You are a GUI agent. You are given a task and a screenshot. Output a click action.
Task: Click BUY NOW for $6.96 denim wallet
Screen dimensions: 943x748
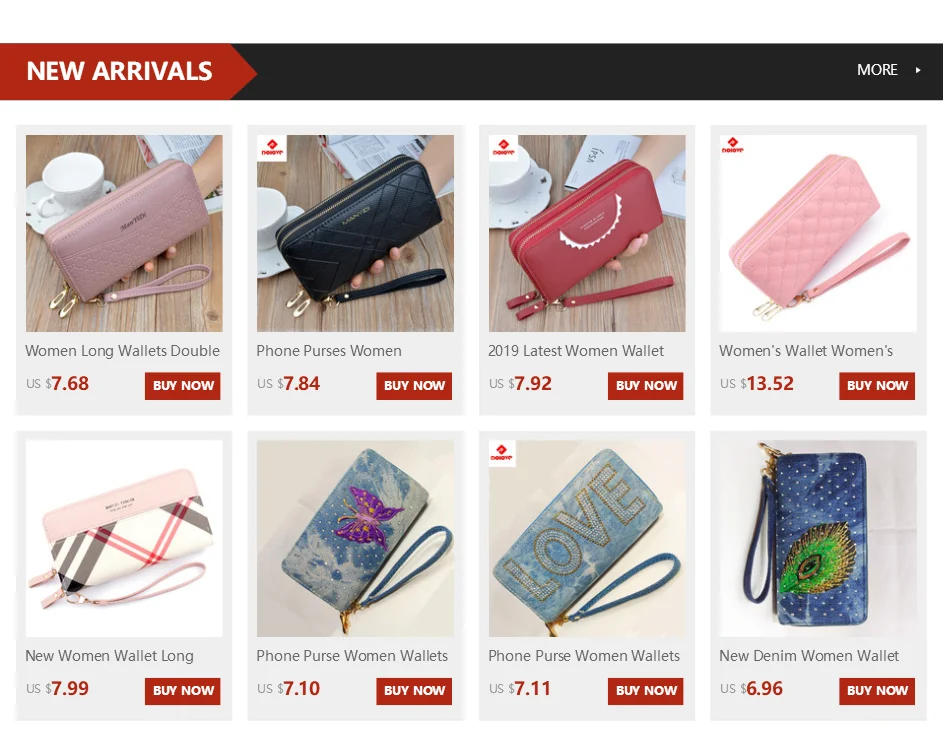click(x=877, y=691)
